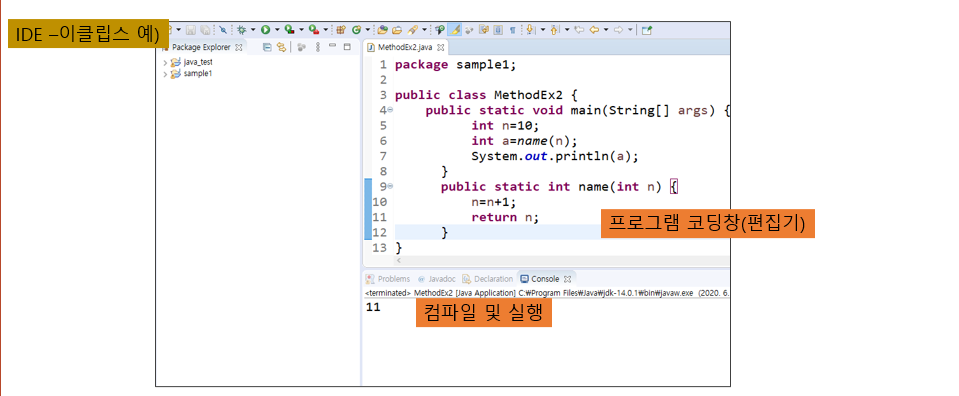Open Package Explorer View Menu dots
This screenshot has width=959, height=396.
pyautogui.click(x=317, y=47)
